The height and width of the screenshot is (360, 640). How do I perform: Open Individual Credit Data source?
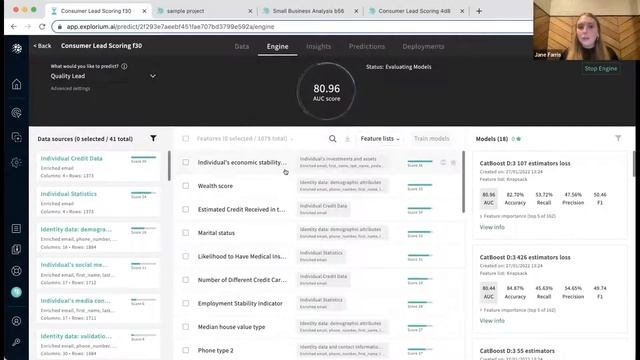(71, 158)
